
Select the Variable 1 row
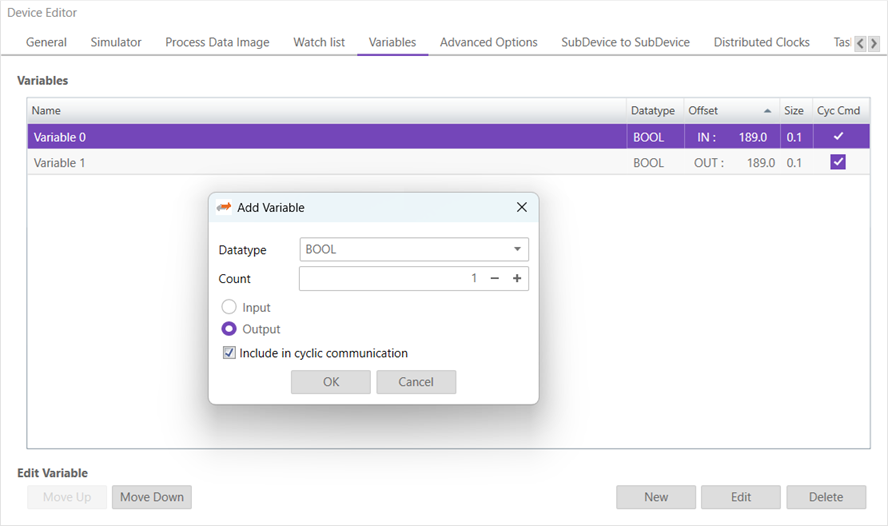[300, 162]
